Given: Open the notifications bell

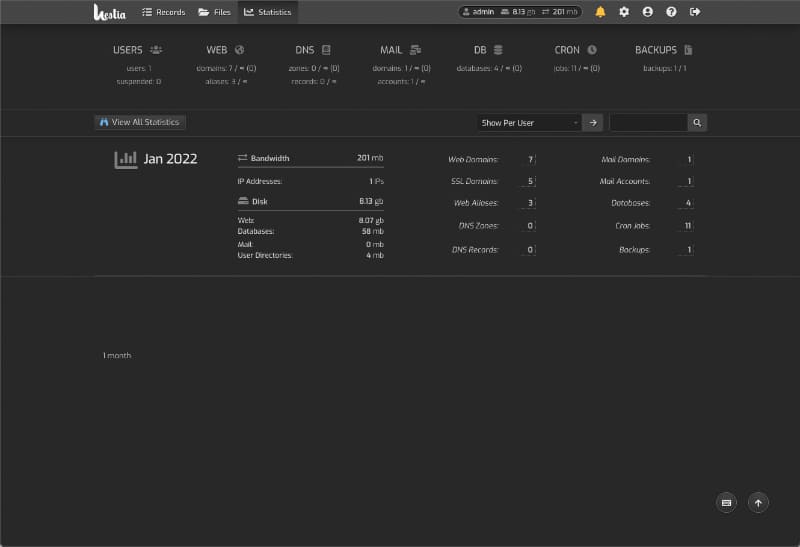Looking at the screenshot, I should (601, 12).
